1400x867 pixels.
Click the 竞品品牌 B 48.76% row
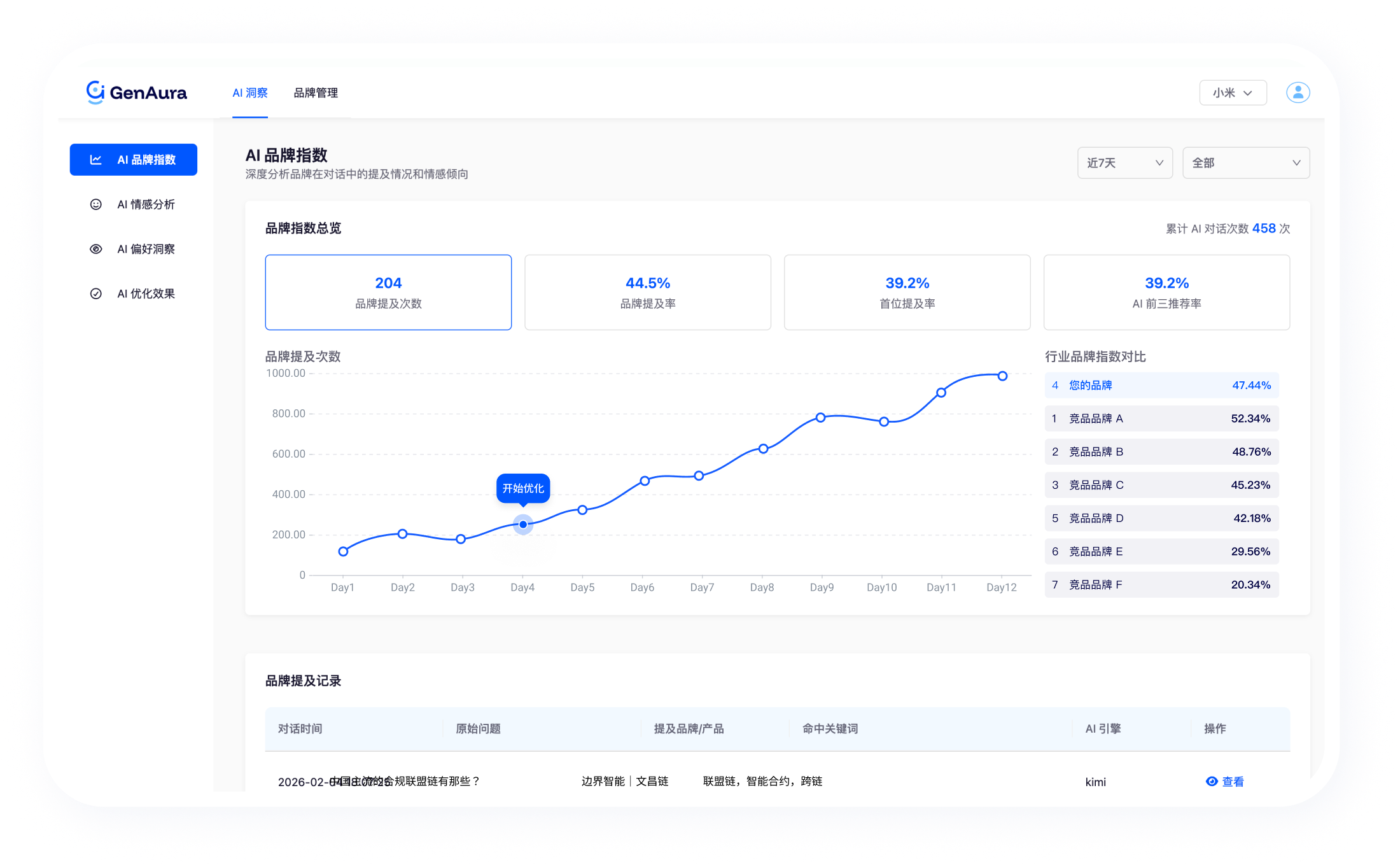point(1161,451)
